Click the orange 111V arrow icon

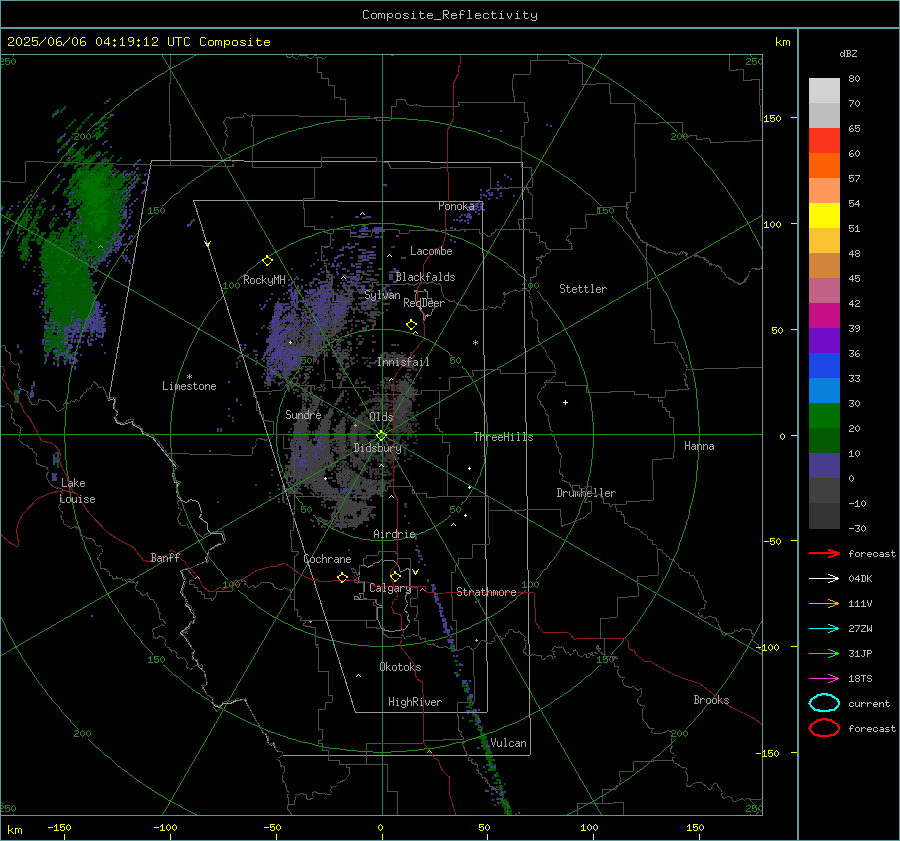(x=824, y=603)
